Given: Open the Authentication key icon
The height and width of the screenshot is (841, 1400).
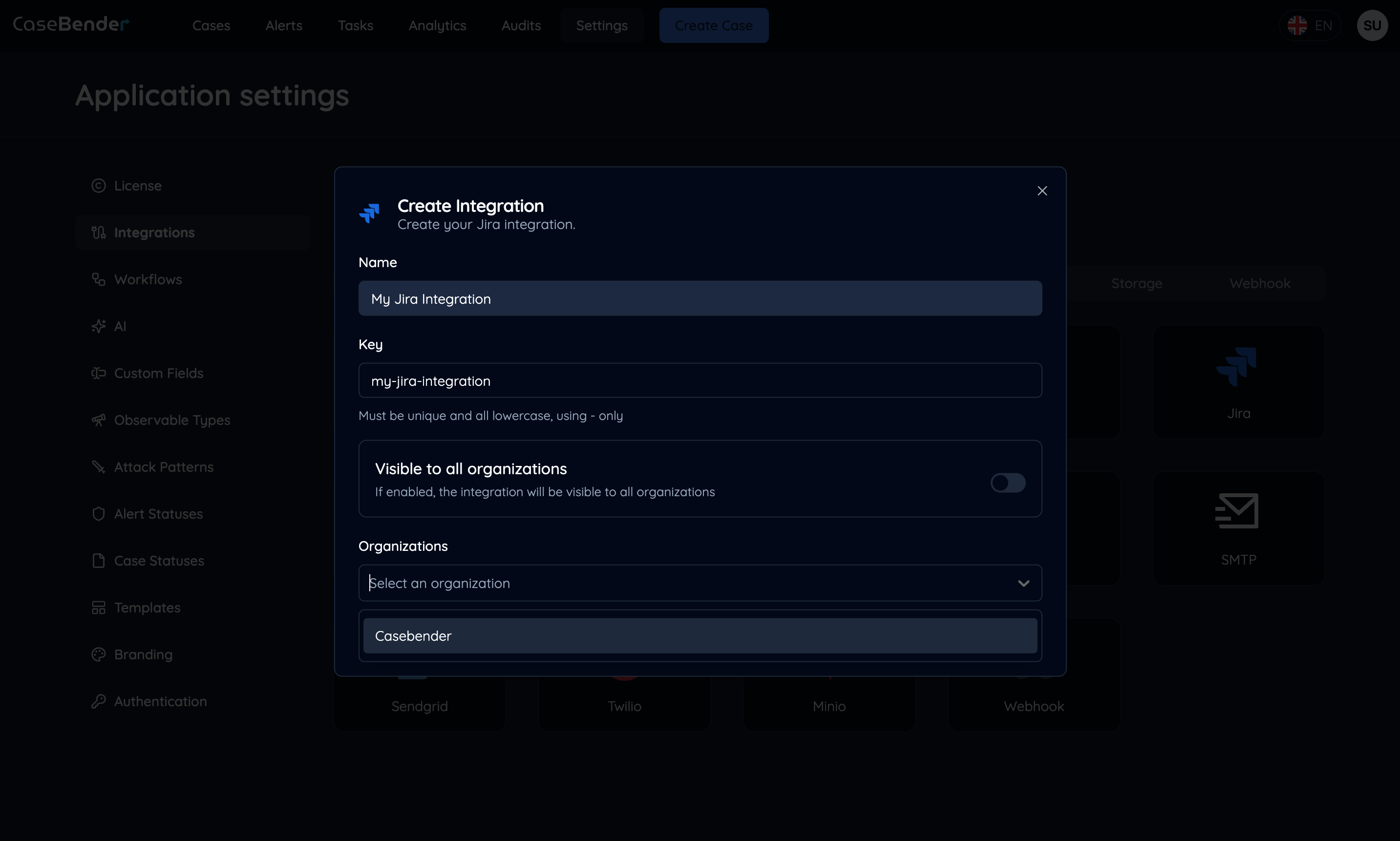Looking at the screenshot, I should click(99, 701).
